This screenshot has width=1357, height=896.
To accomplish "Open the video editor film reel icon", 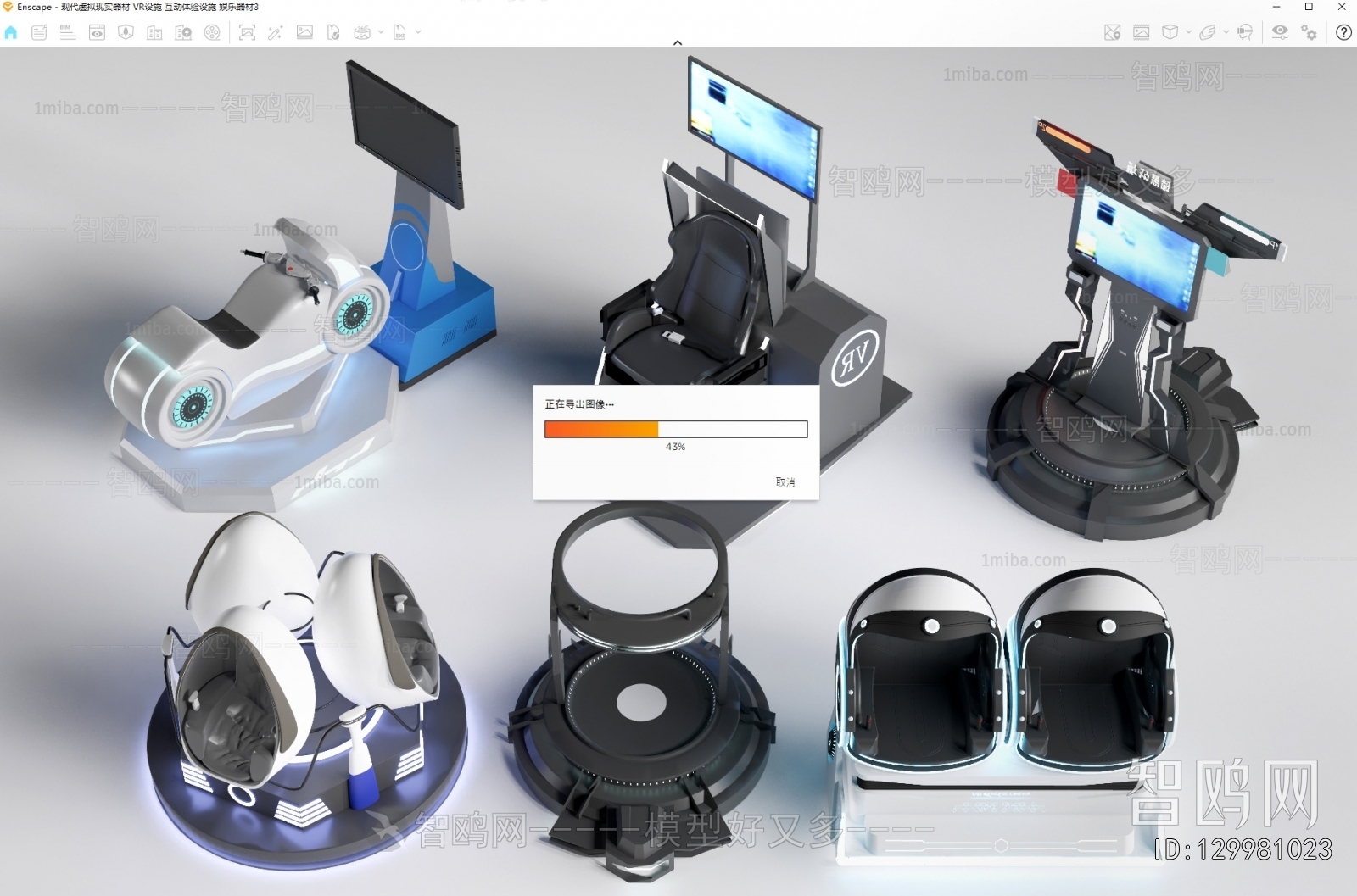I will pyautogui.click(x=212, y=32).
